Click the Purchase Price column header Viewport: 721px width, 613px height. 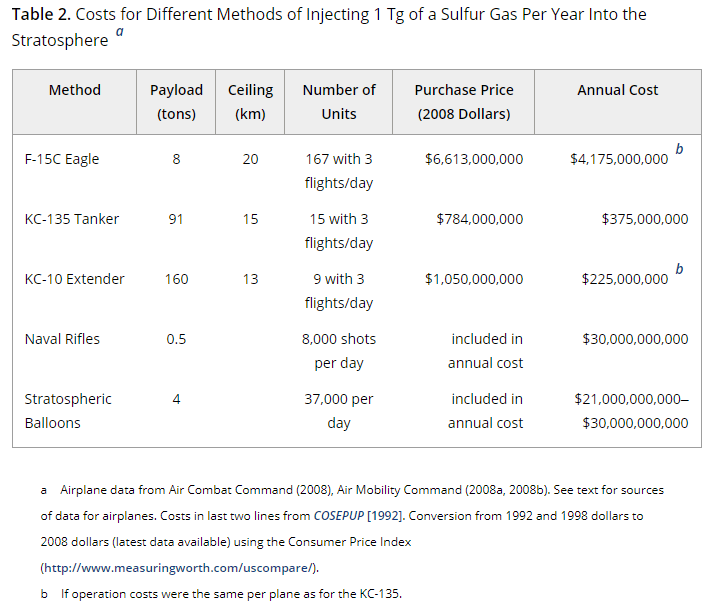[464, 101]
